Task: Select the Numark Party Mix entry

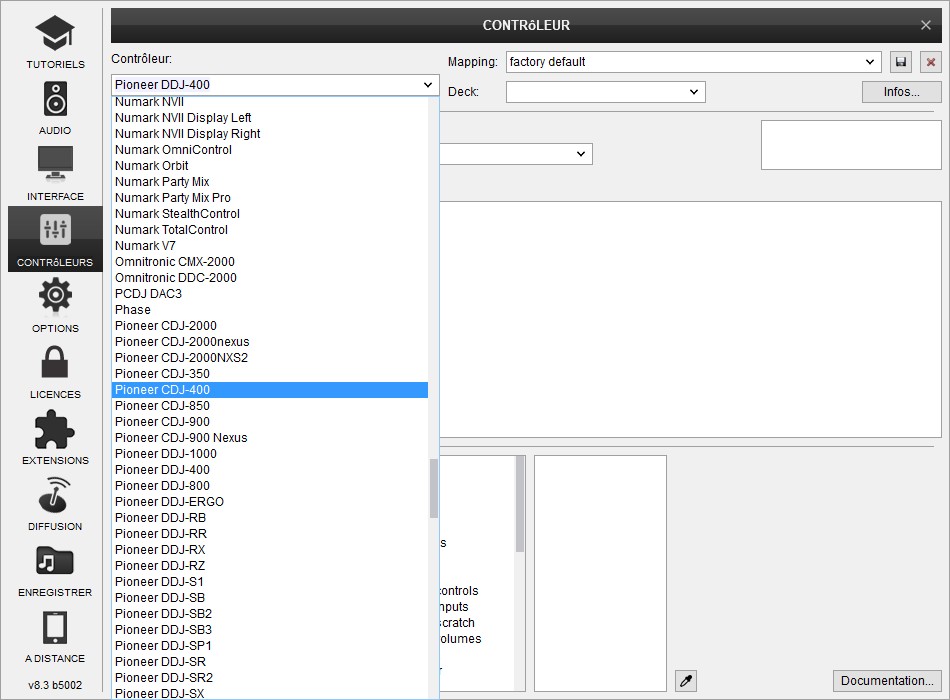Action: coord(270,181)
